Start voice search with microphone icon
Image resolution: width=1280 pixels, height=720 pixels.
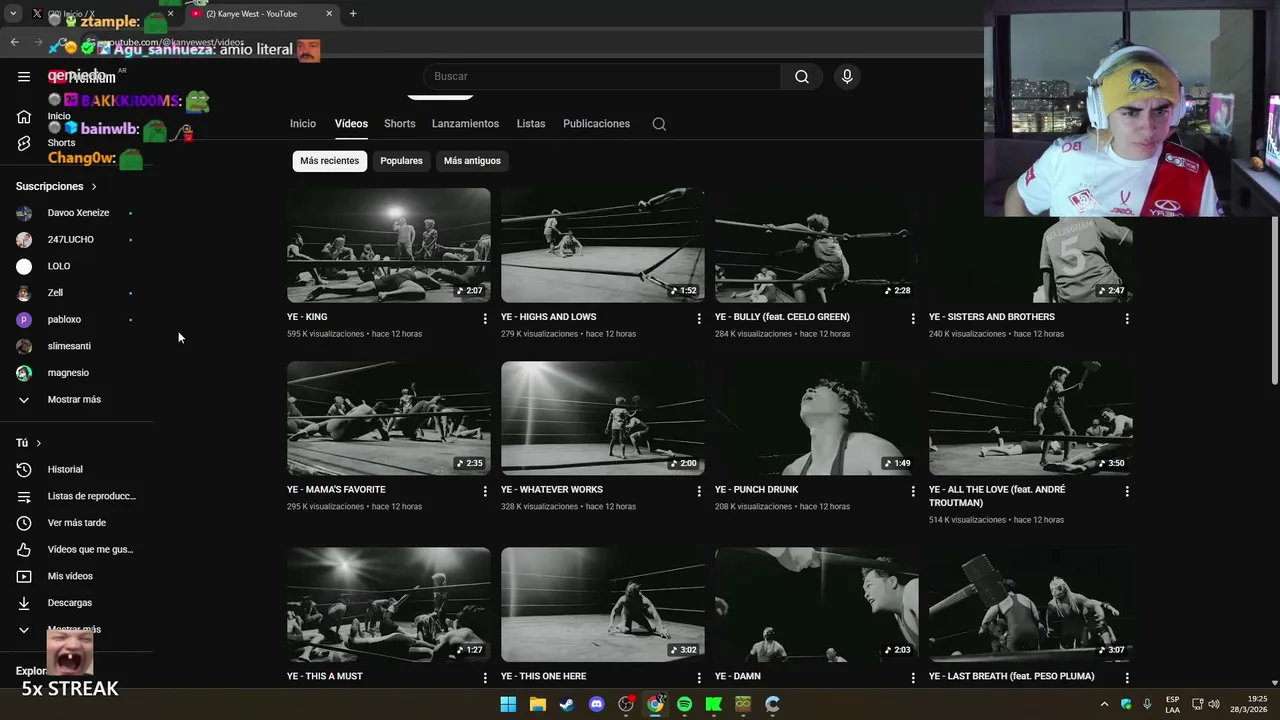pos(847,76)
